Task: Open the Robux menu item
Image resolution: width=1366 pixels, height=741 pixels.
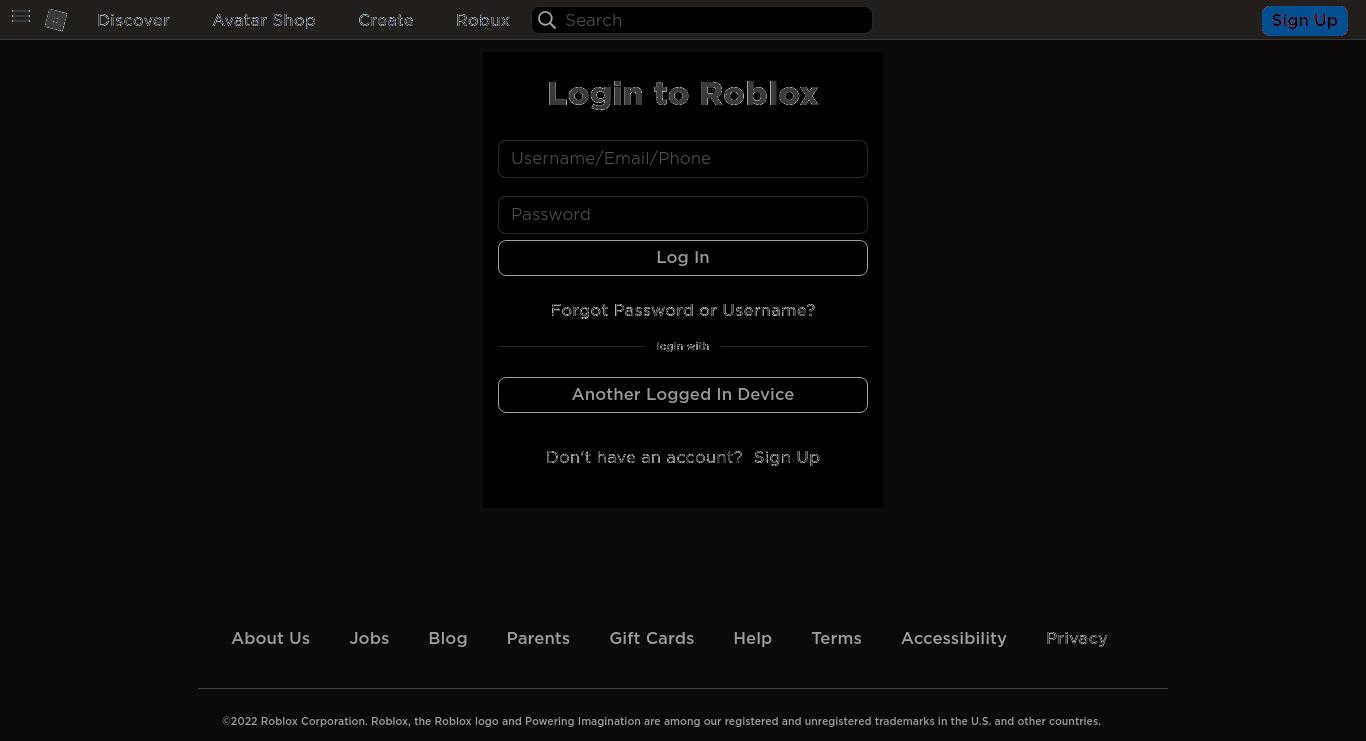Action: (x=482, y=20)
